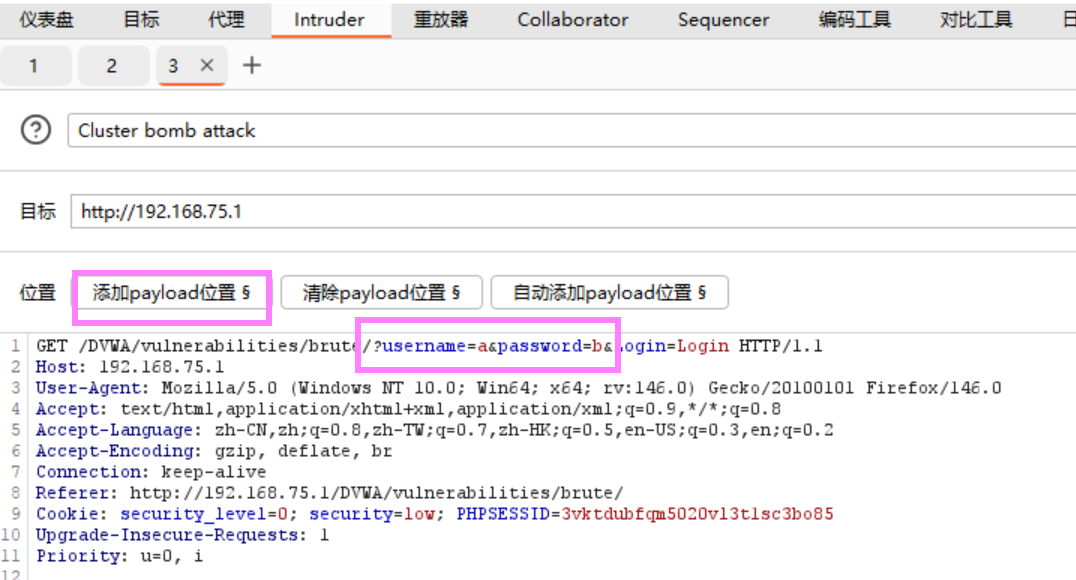
Task: Open the 重放器 tab
Action: click(441, 20)
